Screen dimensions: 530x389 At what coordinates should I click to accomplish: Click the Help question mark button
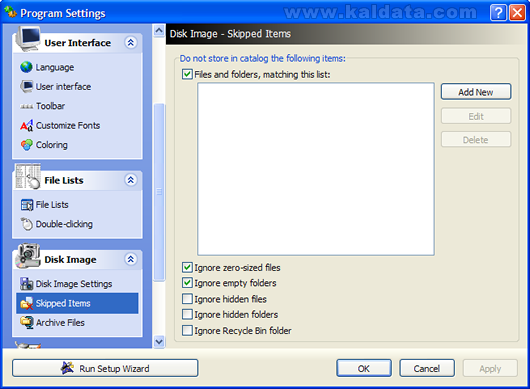[498, 13]
